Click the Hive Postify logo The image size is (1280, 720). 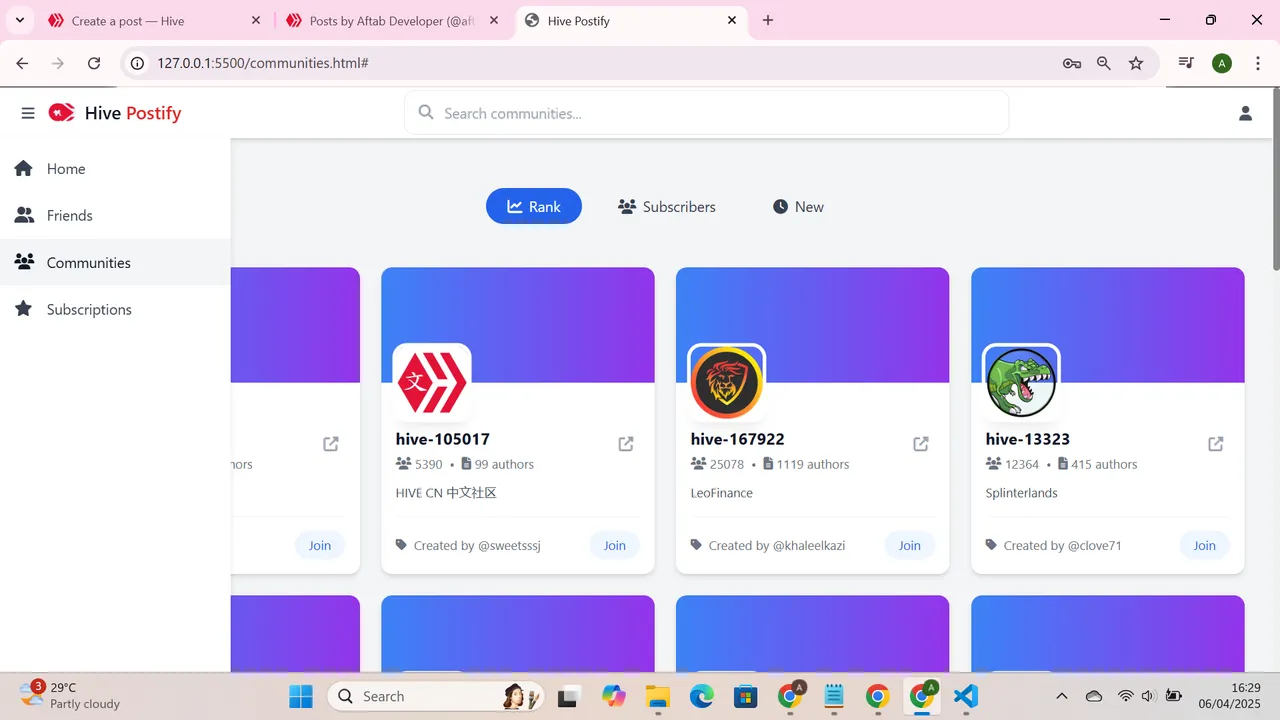point(115,113)
